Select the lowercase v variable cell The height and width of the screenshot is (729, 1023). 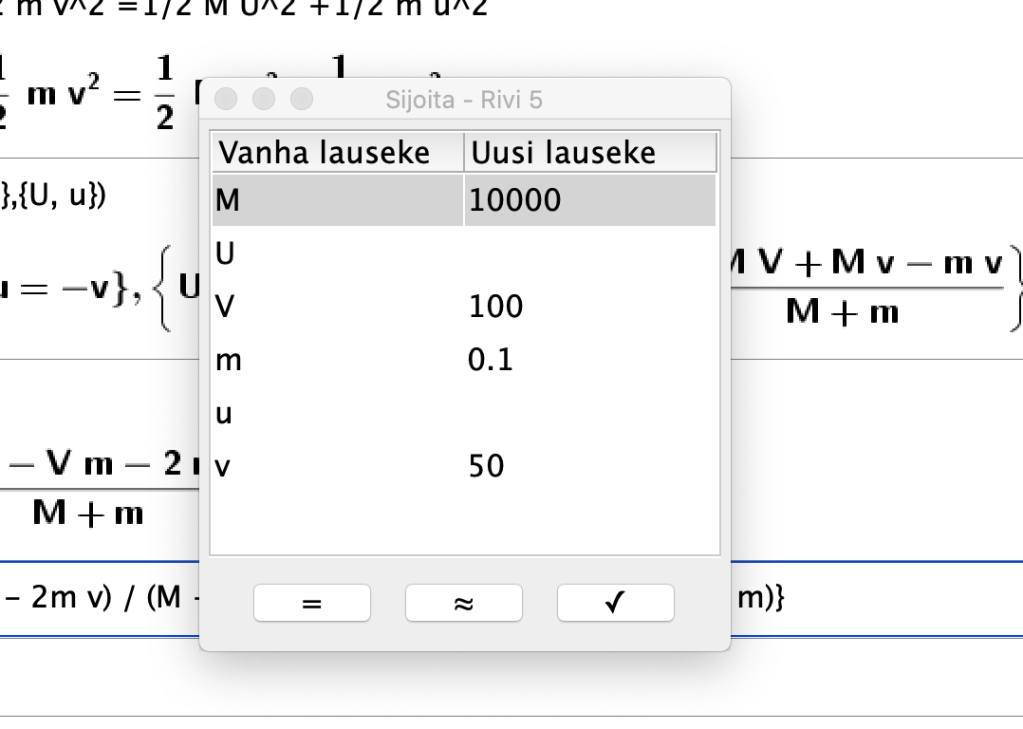(x=337, y=465)
